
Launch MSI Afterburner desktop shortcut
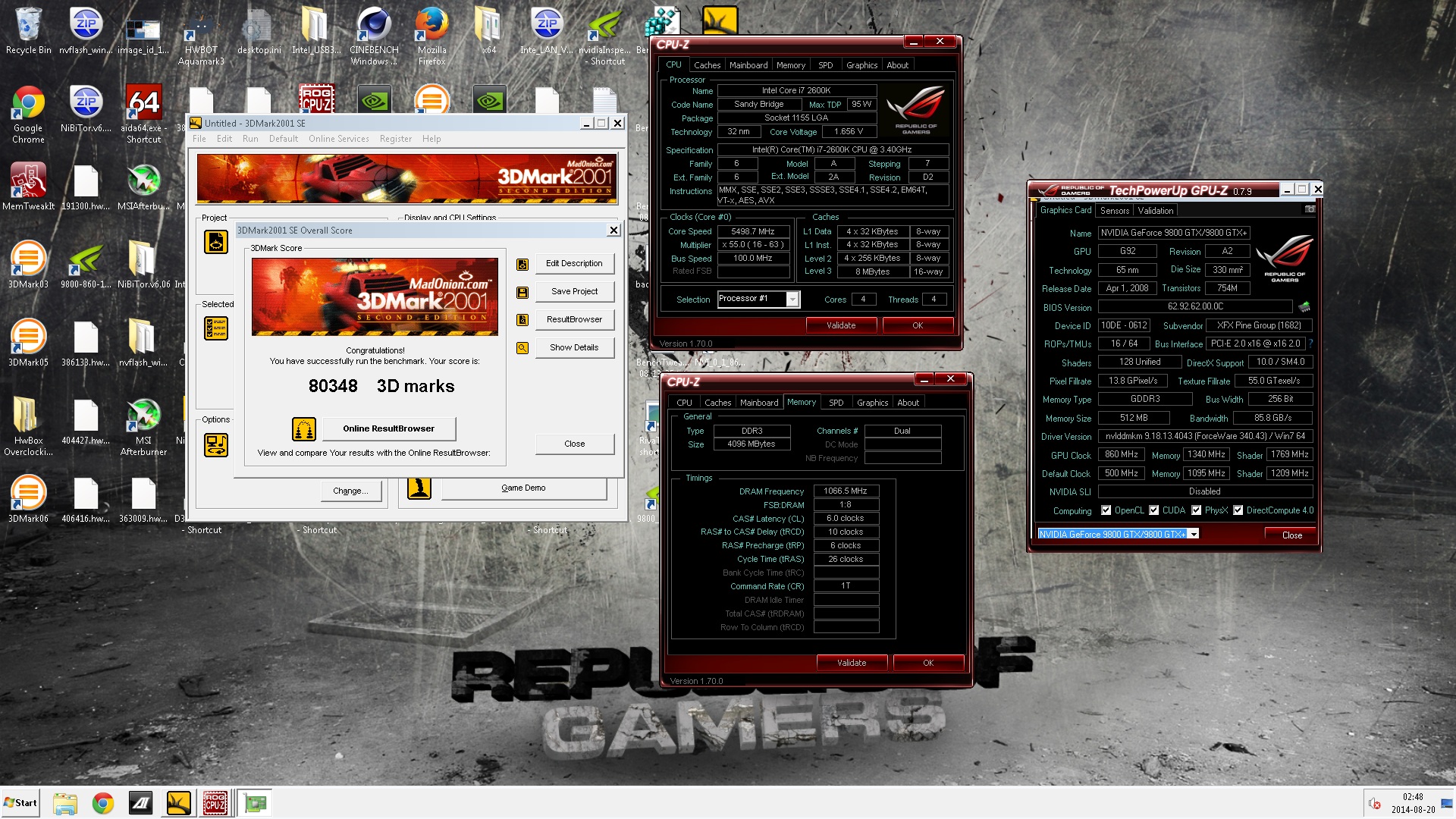click(143, 426)
